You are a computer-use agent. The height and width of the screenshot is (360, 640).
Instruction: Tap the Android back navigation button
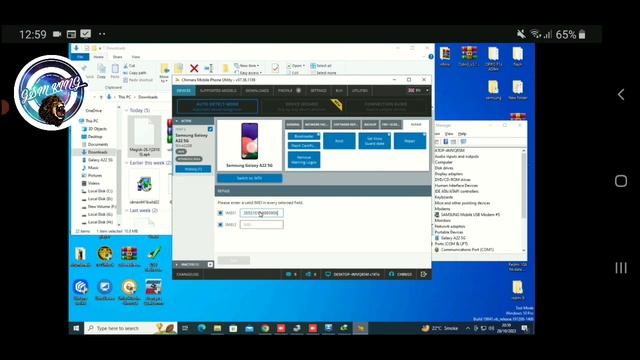(621, 94)
